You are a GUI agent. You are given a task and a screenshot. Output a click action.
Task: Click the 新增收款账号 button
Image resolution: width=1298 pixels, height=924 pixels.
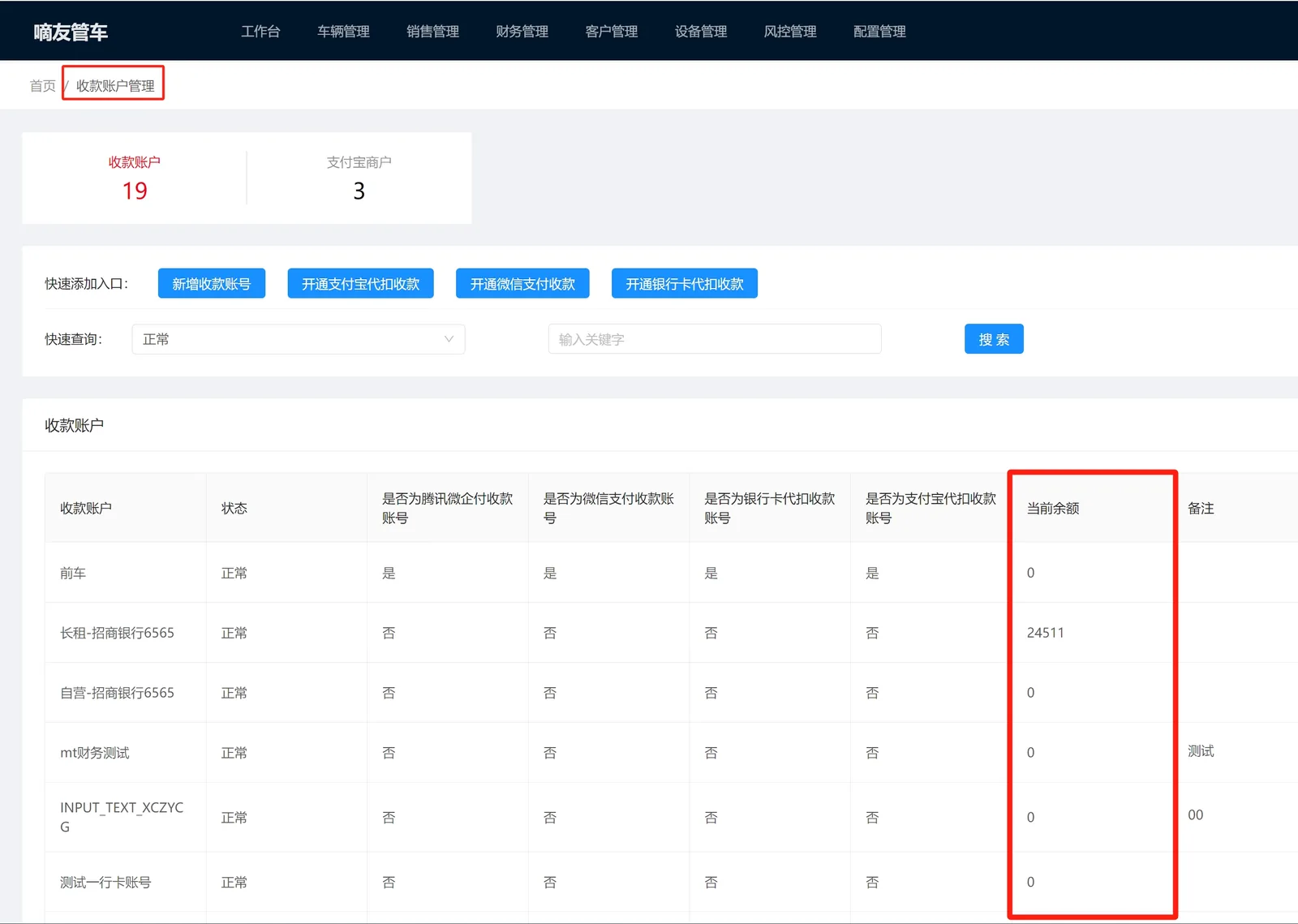(211, 284)
